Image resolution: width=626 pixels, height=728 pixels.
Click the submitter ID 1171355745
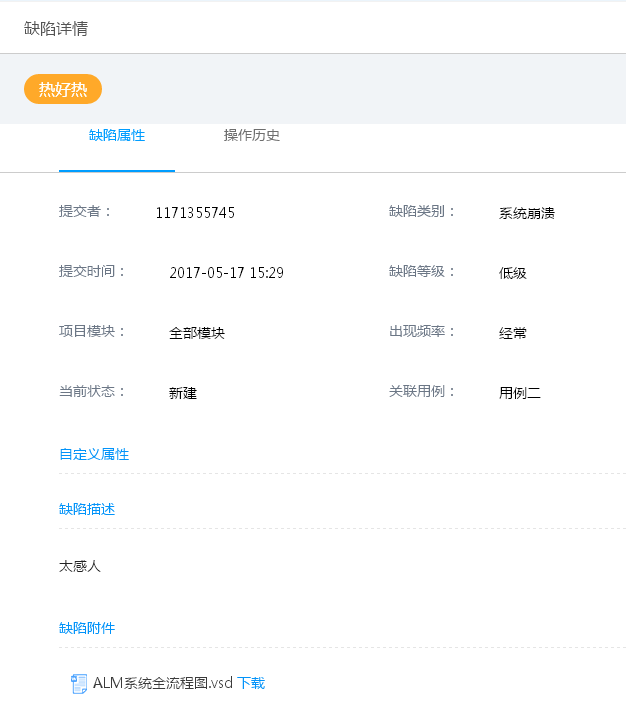tap(195, 213)
